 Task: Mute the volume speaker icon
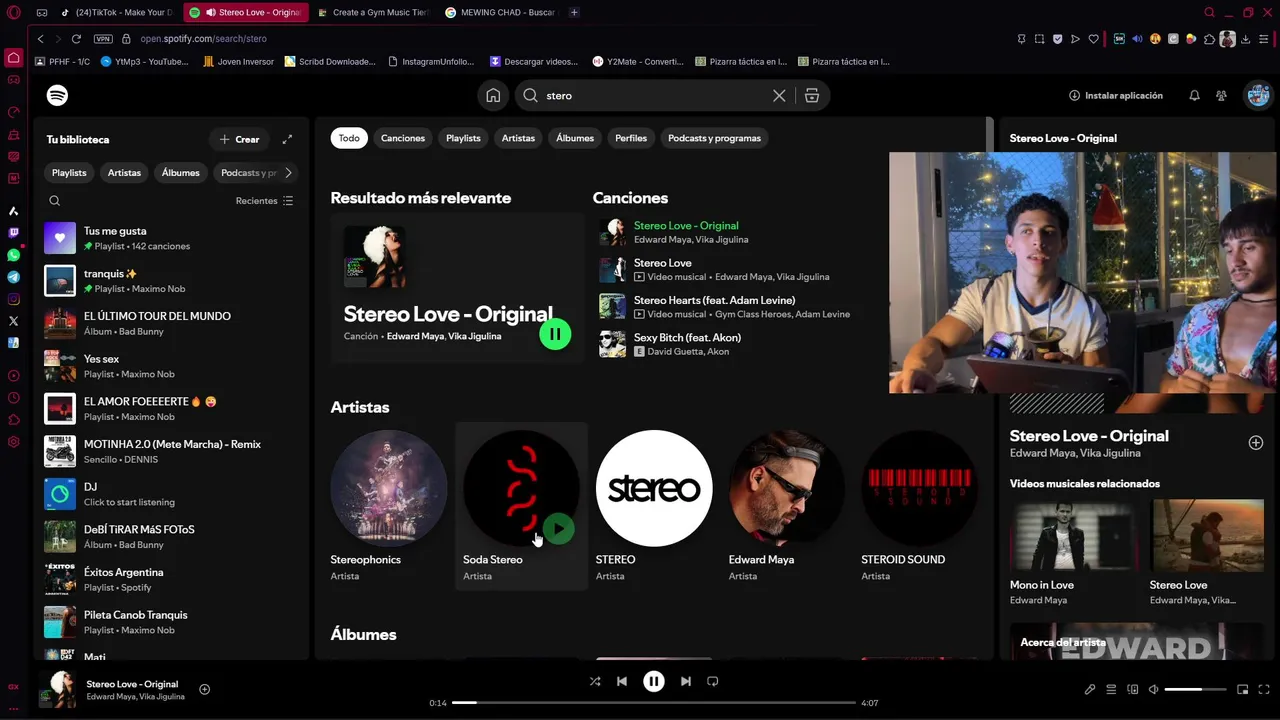pos(1153,689)
